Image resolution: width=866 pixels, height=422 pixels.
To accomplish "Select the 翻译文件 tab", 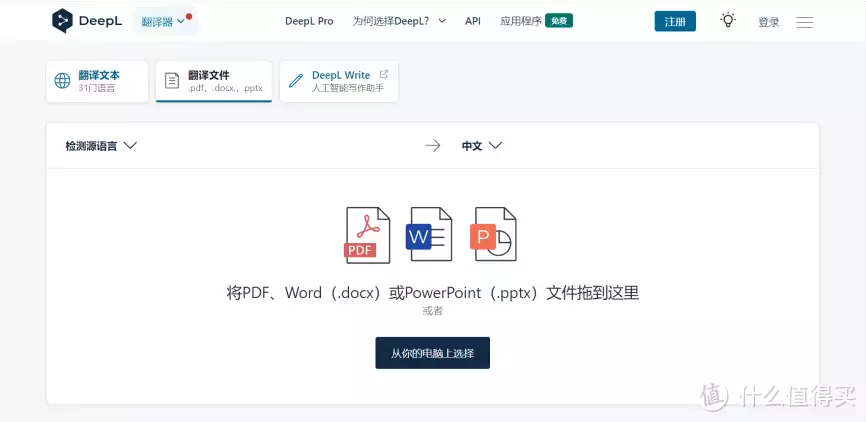I will click(x=214, y=81).
